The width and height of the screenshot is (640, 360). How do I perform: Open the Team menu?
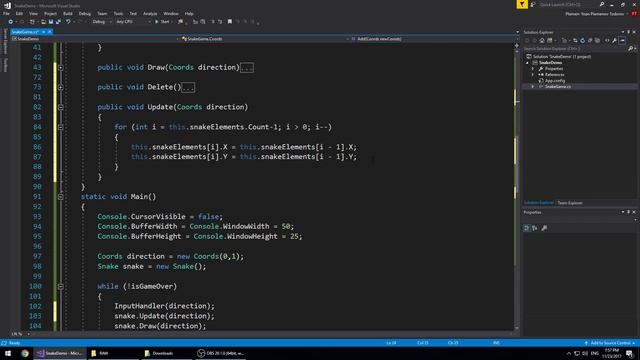[x=102, y=13]
